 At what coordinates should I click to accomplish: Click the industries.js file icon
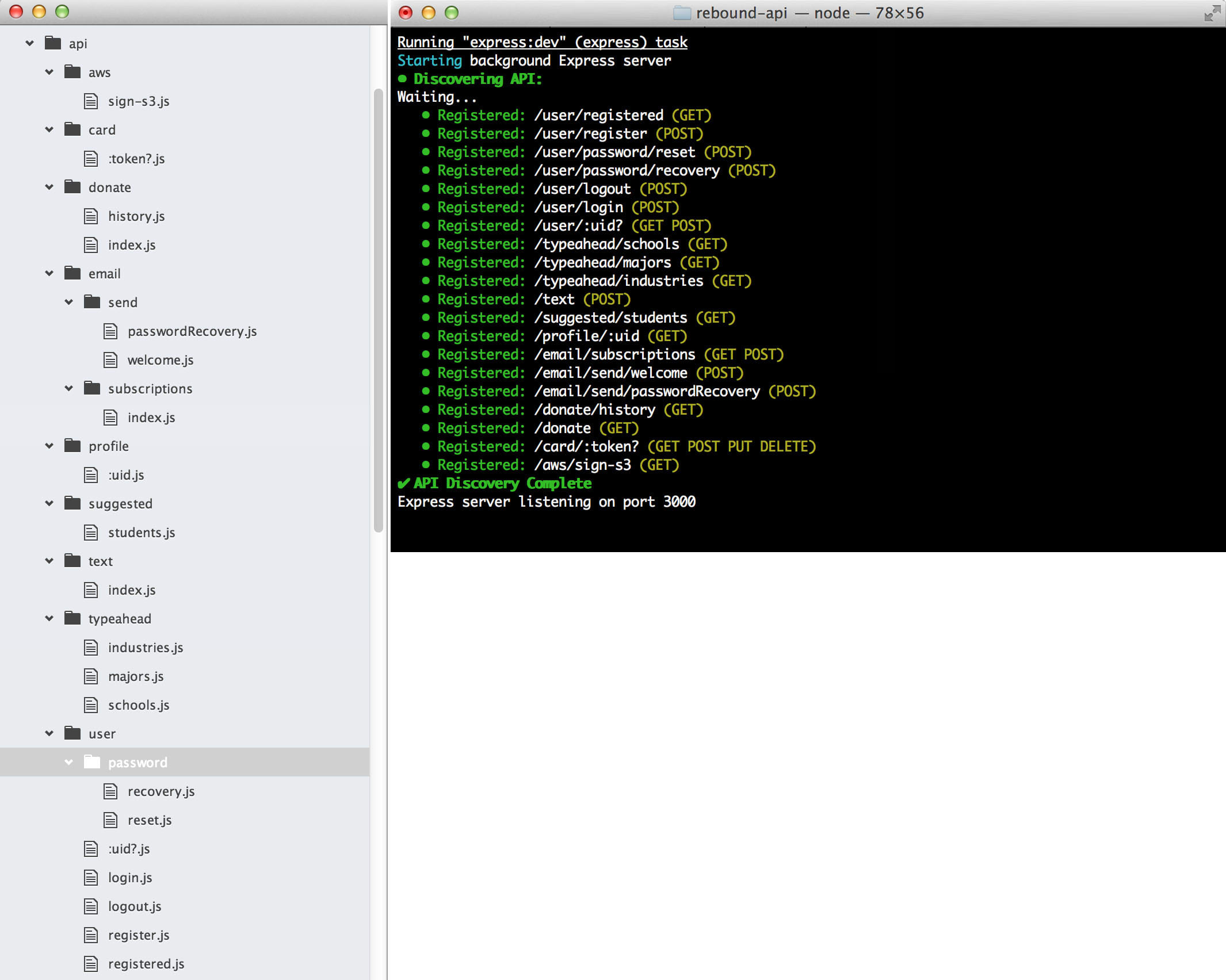click(x=91, y=648)
